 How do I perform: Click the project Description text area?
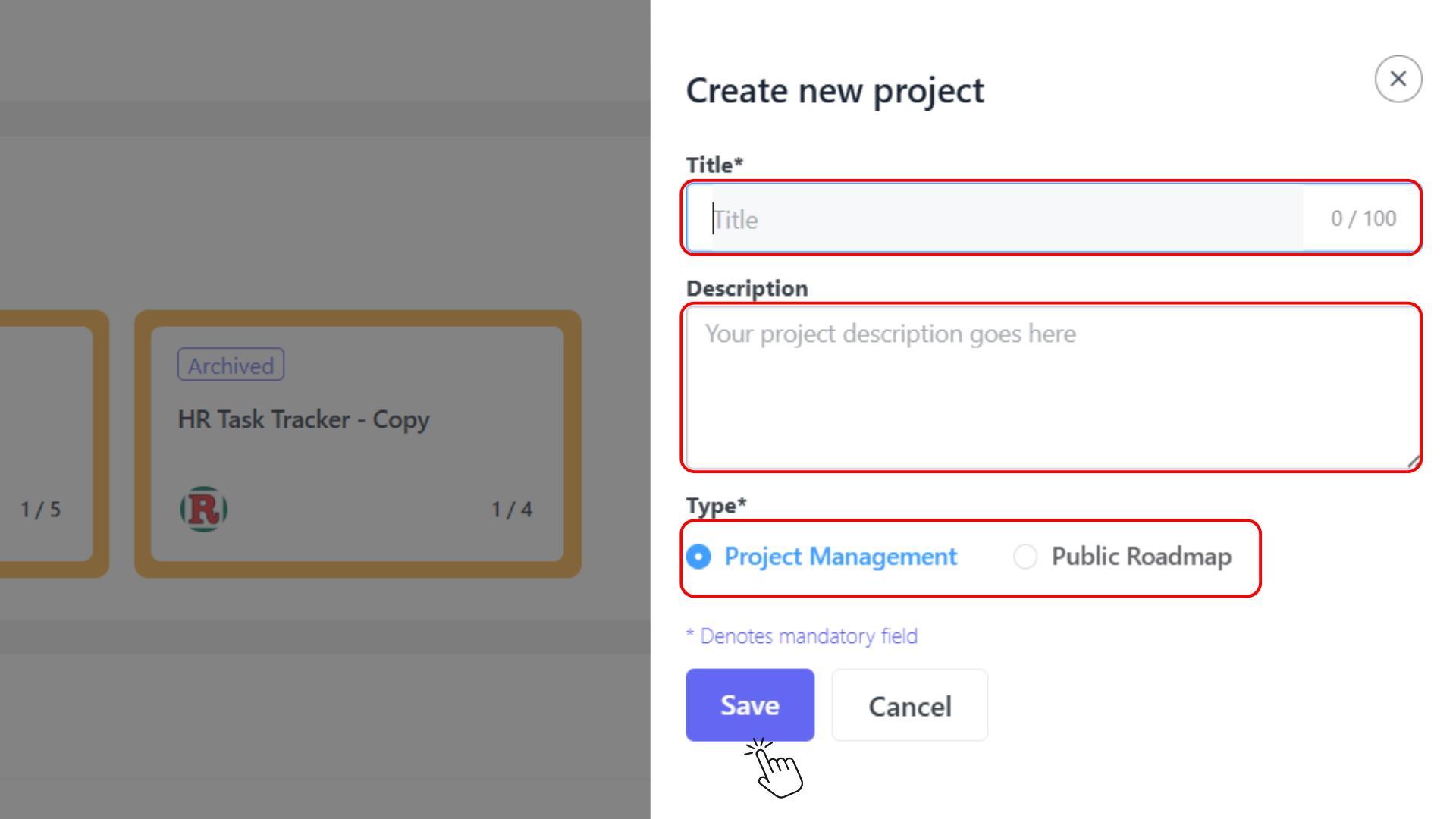click(1050, 387)
